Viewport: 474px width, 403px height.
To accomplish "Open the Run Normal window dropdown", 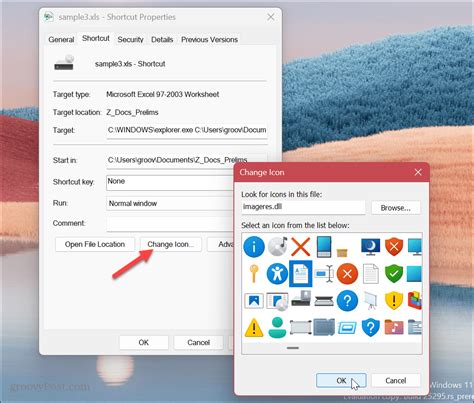I will (x=170, y=203).
